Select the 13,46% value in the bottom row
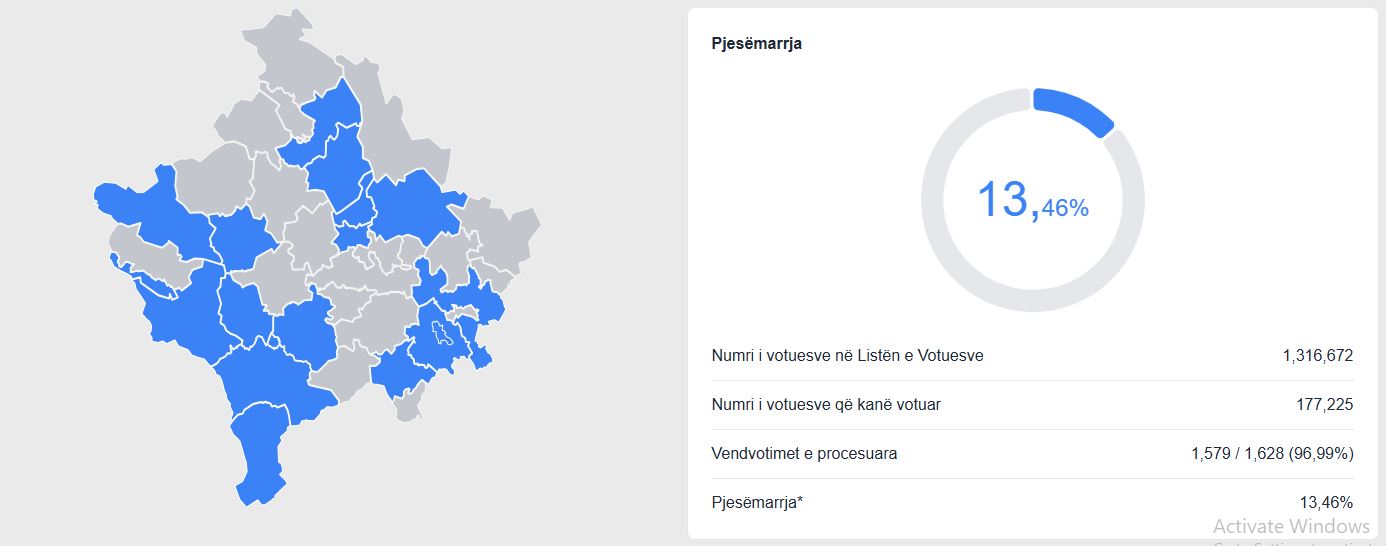This screenshot has width=1386, height=546. click(1328, 502)
